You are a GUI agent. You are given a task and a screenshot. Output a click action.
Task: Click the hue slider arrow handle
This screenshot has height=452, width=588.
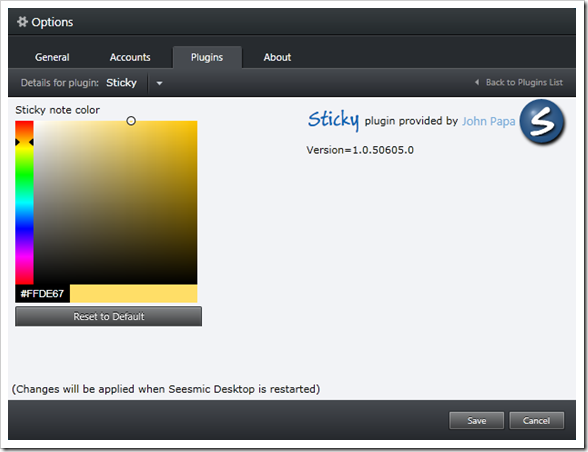point(24,142)
